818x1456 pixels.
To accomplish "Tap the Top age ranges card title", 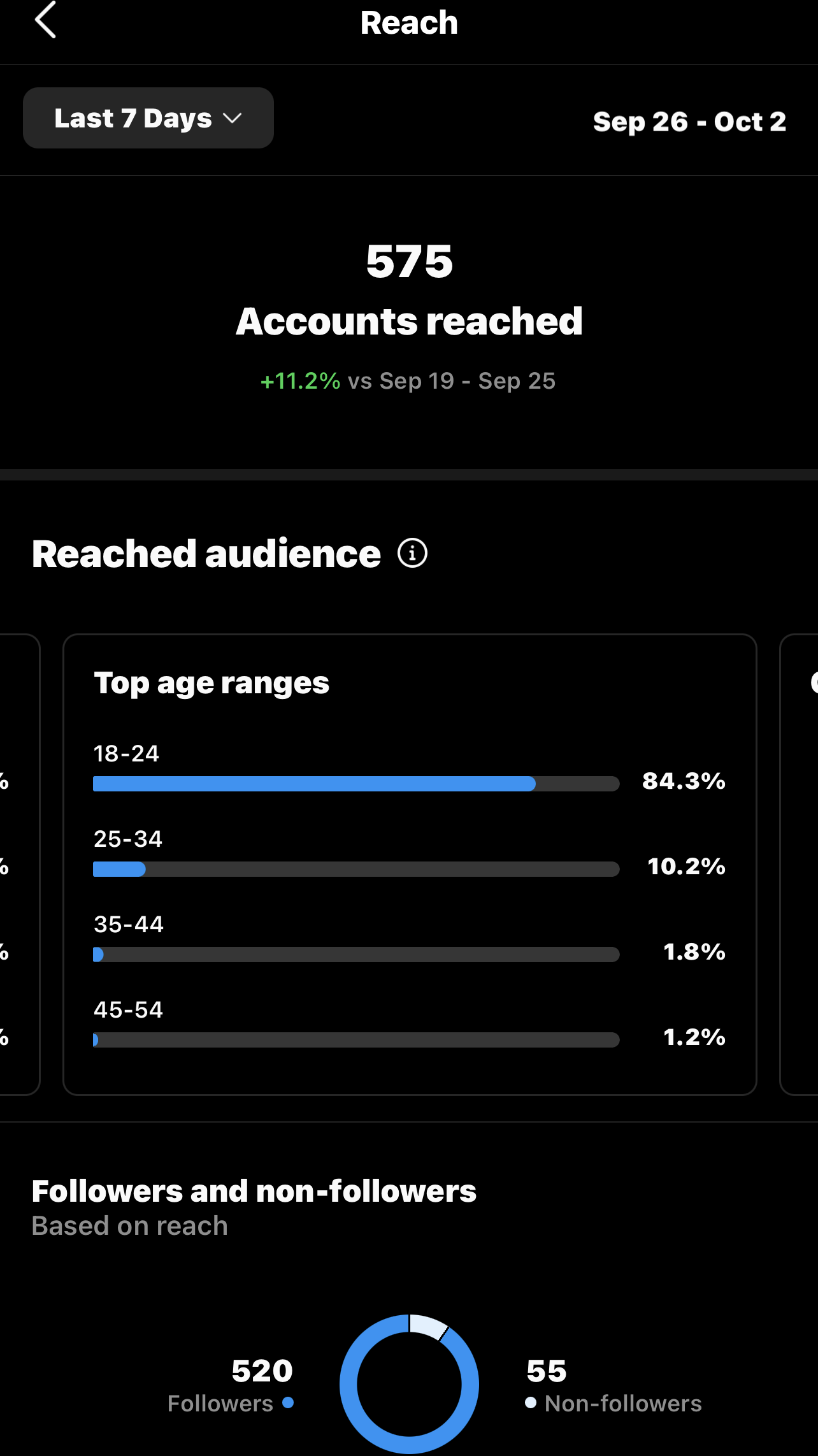I will click(212, 683).
